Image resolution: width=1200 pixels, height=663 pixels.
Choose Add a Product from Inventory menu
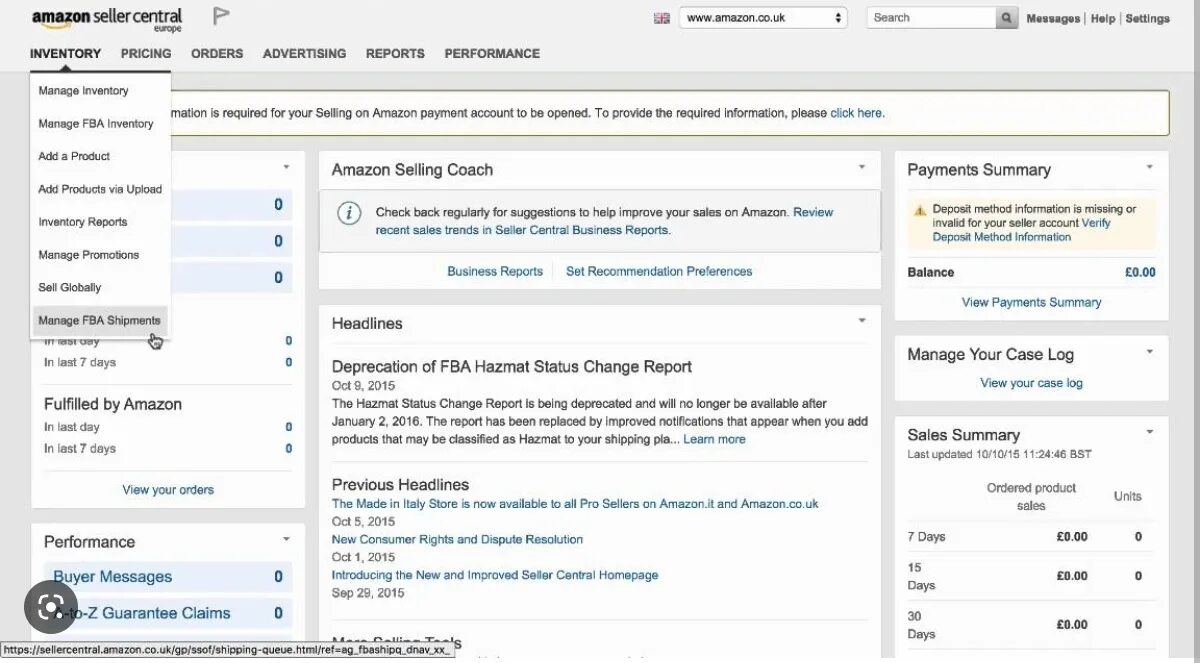[x=74, y=157]
